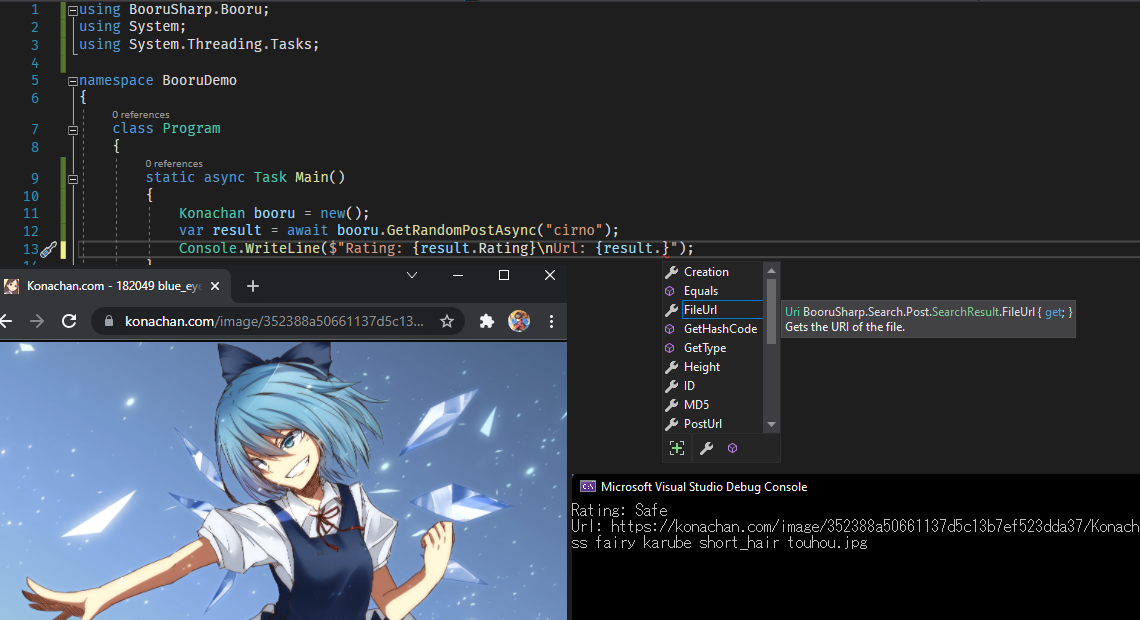This screenshot has height=620, width=1140.
Task: Collapse the Program class block
Action: point(73,130)
